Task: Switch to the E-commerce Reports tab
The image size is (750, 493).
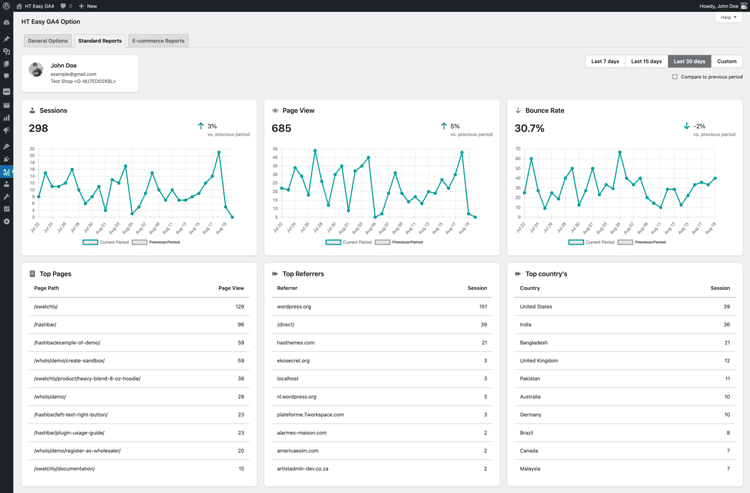Action: 159,41
